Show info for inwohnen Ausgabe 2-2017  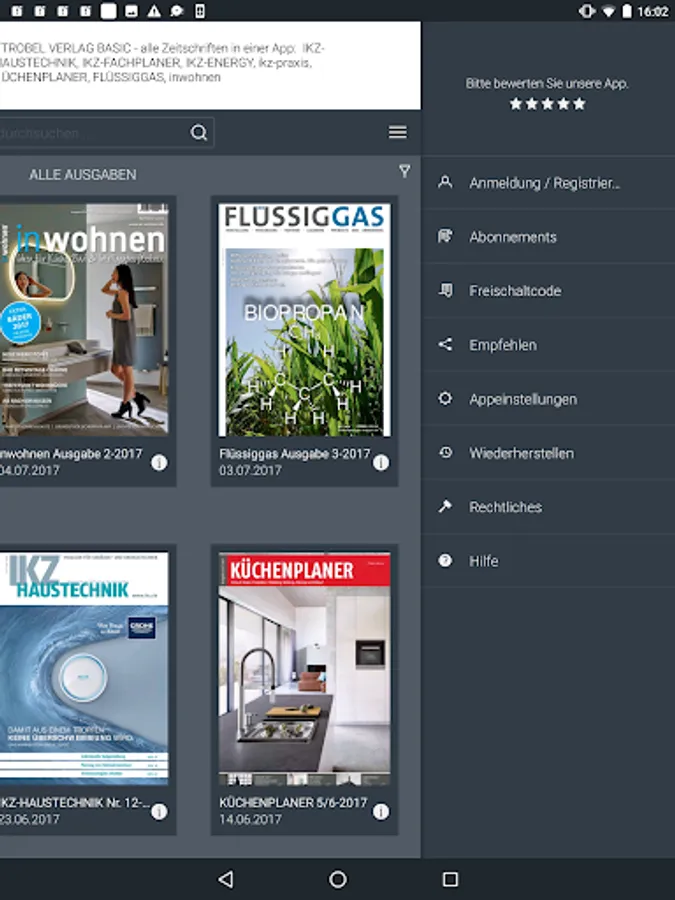159,463
